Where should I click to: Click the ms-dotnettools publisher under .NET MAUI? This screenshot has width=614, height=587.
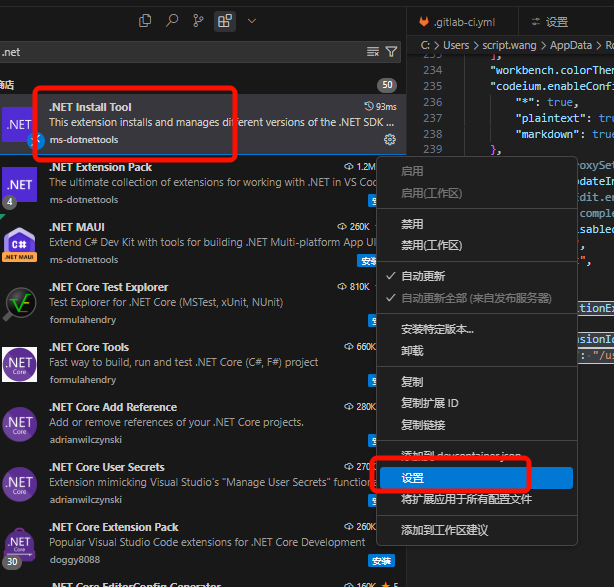click(84, 260)
